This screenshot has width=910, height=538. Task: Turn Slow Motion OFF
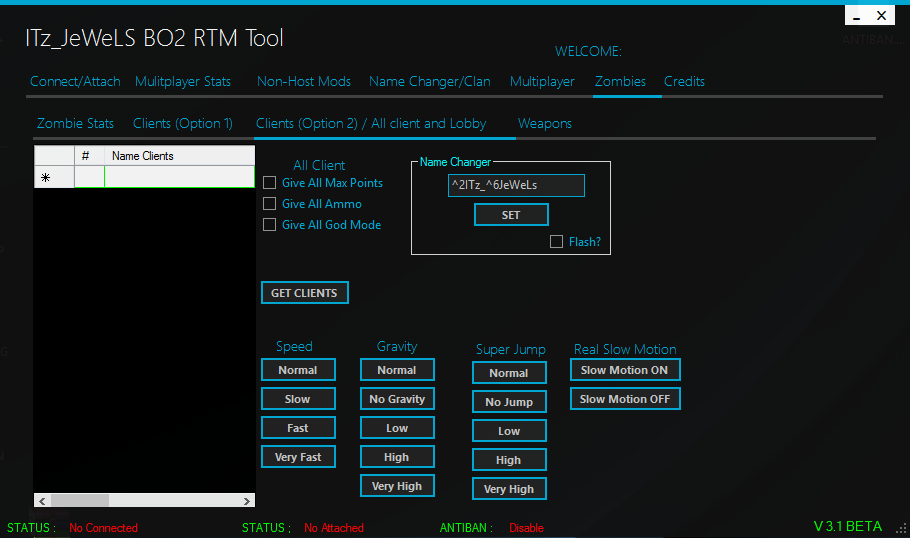[x=624, y=399]
